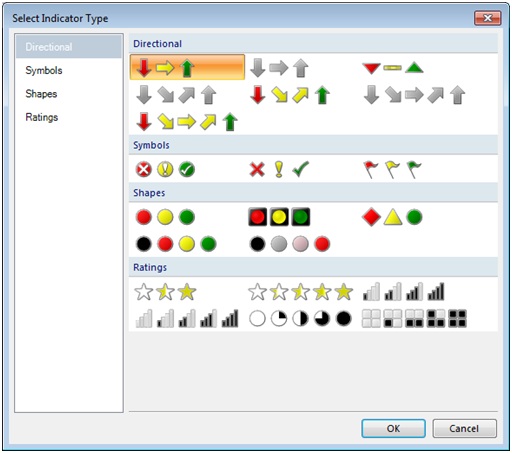This screenshot has width=512, height=453.
Task: Confirm selection with the OK button
Action: coord(393,428)
